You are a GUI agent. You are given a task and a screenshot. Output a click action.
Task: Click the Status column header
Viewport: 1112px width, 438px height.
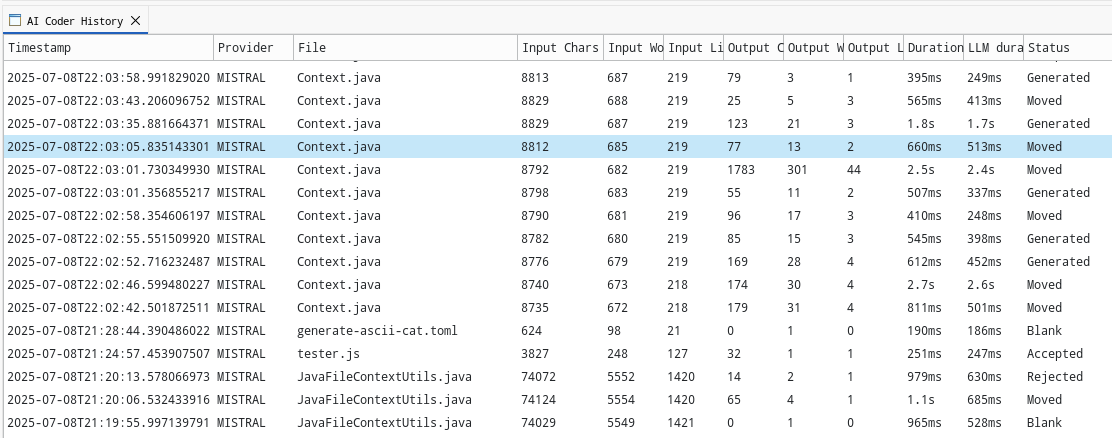coord(1065,48)
